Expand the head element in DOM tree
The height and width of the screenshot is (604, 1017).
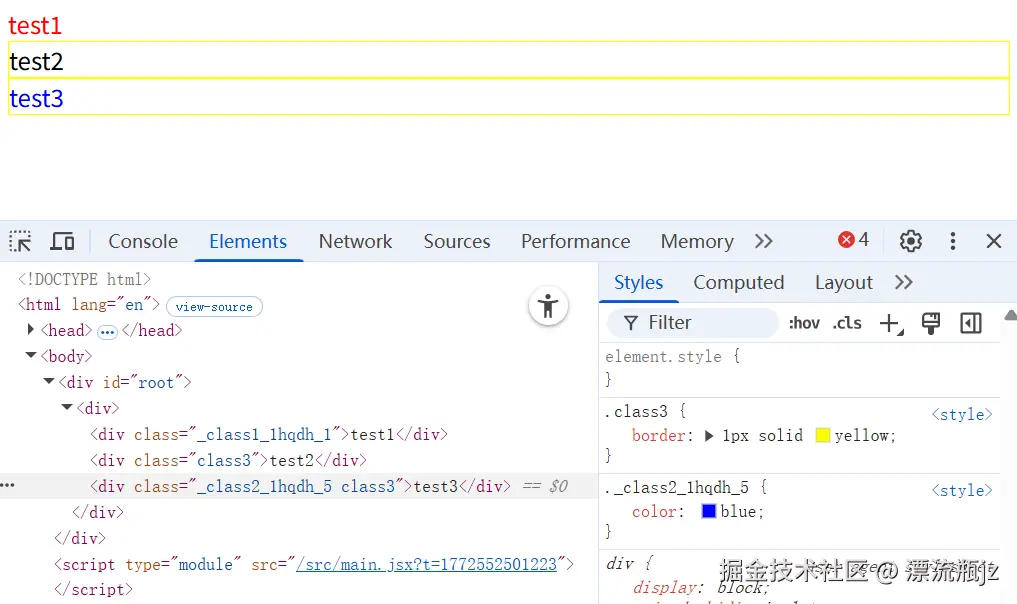coord(29,330)
